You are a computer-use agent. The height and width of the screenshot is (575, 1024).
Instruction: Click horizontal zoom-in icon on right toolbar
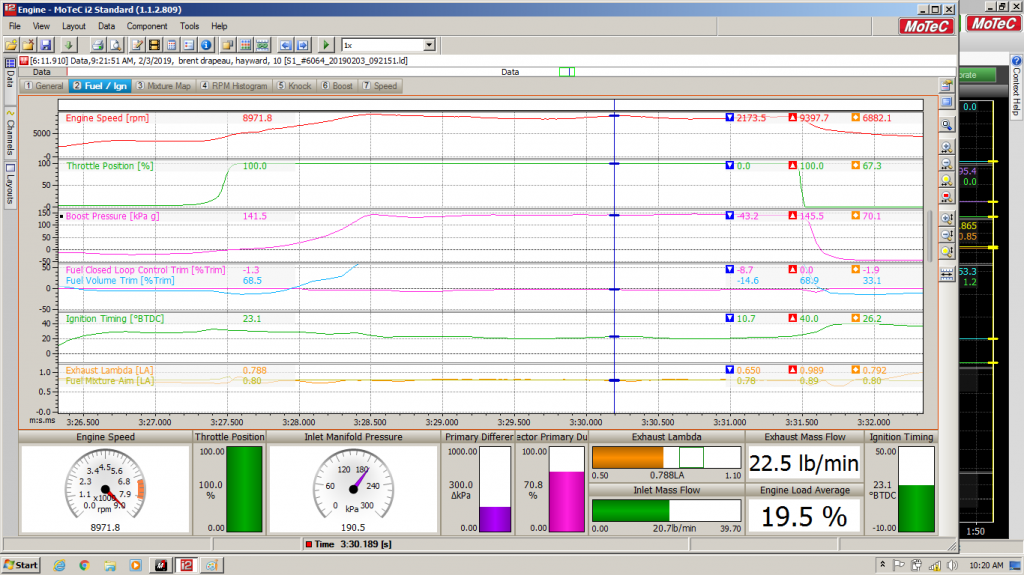[946, 146]
